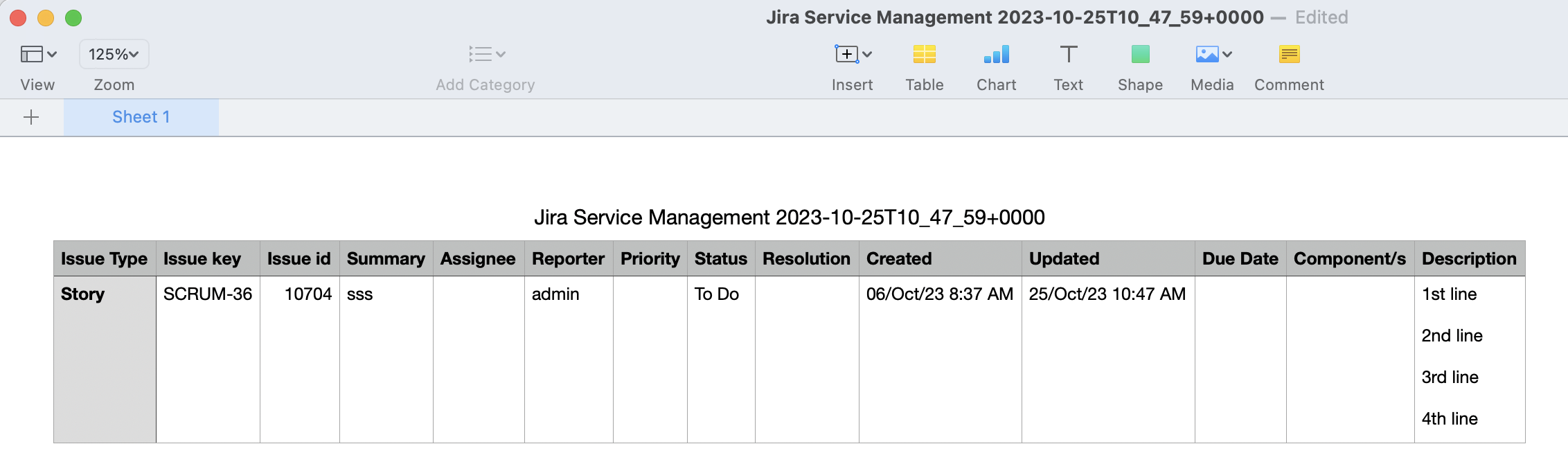This screenshot has height=471, width=1568.
Task: Select the Priority header cell
Action: [650, 258]
